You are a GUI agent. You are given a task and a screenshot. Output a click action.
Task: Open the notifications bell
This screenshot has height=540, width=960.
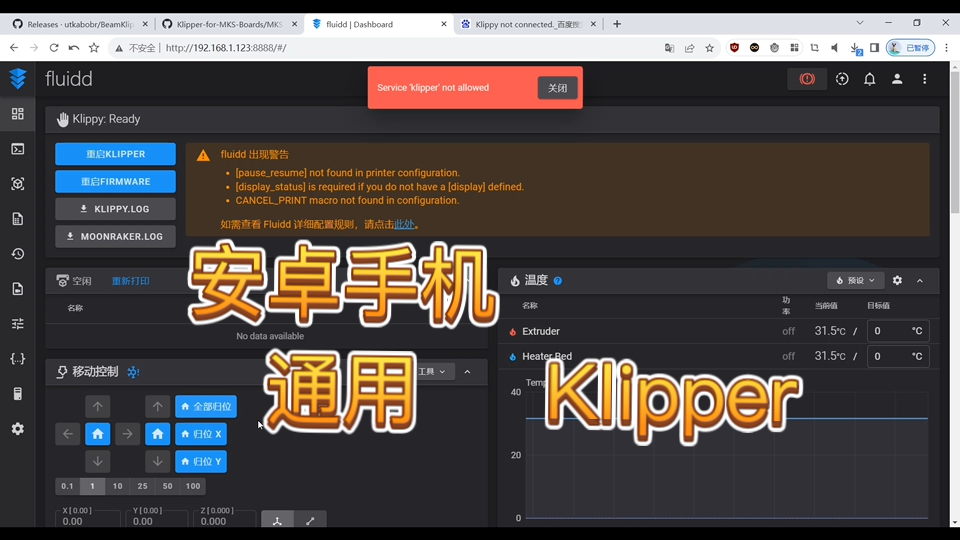coord(869,79)
